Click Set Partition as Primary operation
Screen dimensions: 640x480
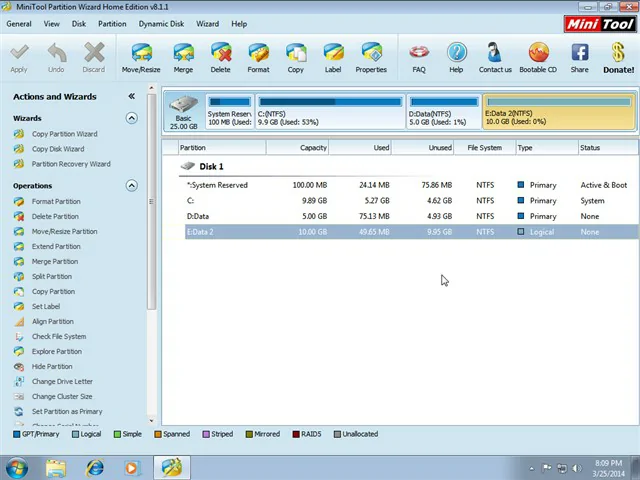[66, 411]
